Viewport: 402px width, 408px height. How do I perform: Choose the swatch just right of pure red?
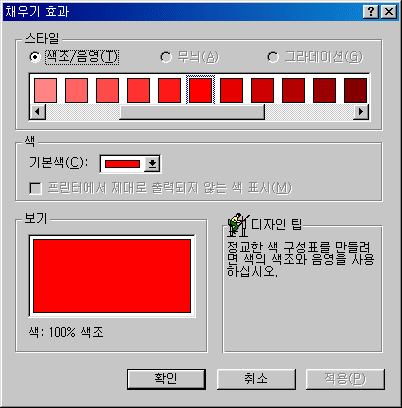pos(231,90)
